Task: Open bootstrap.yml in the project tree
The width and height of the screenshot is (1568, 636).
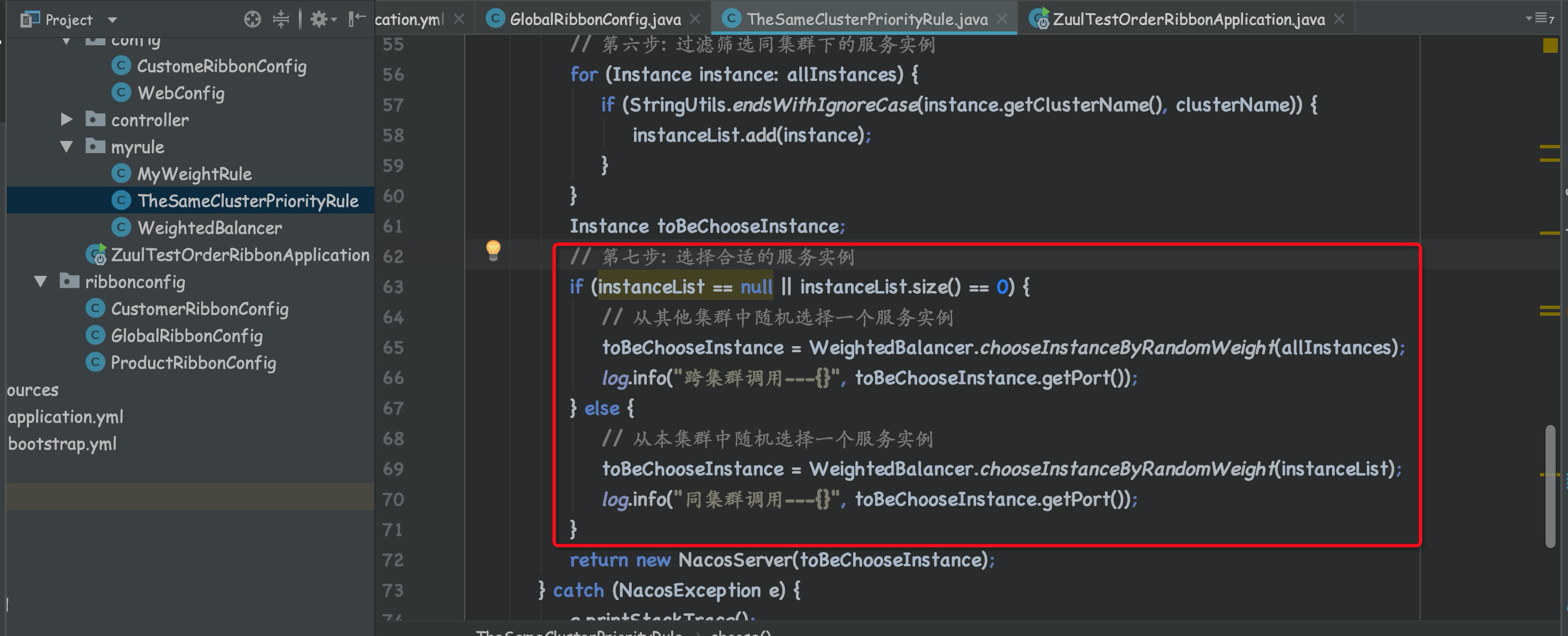Action: coord(61,444)
